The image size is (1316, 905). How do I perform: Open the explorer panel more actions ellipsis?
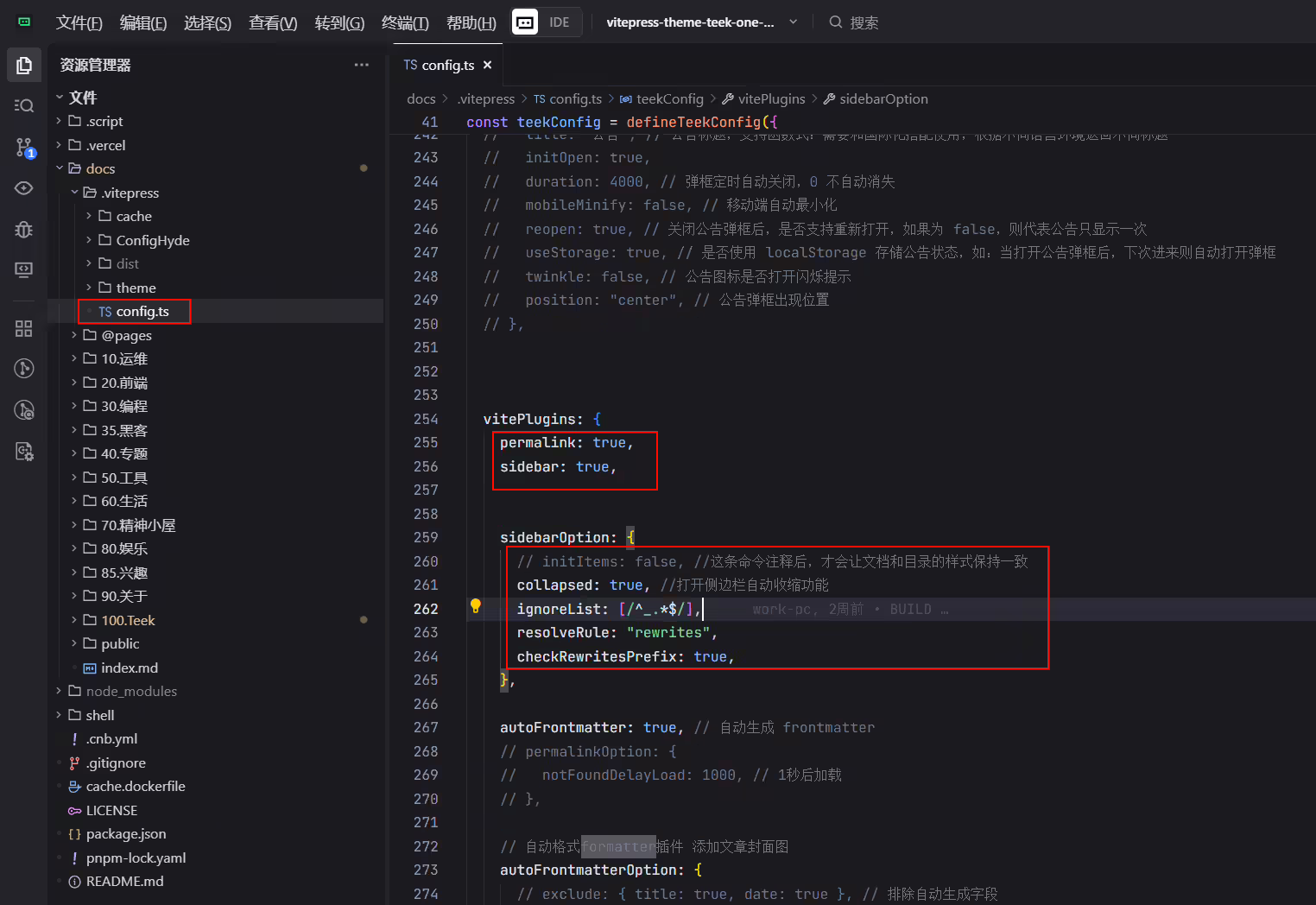[x=361, y=65]
